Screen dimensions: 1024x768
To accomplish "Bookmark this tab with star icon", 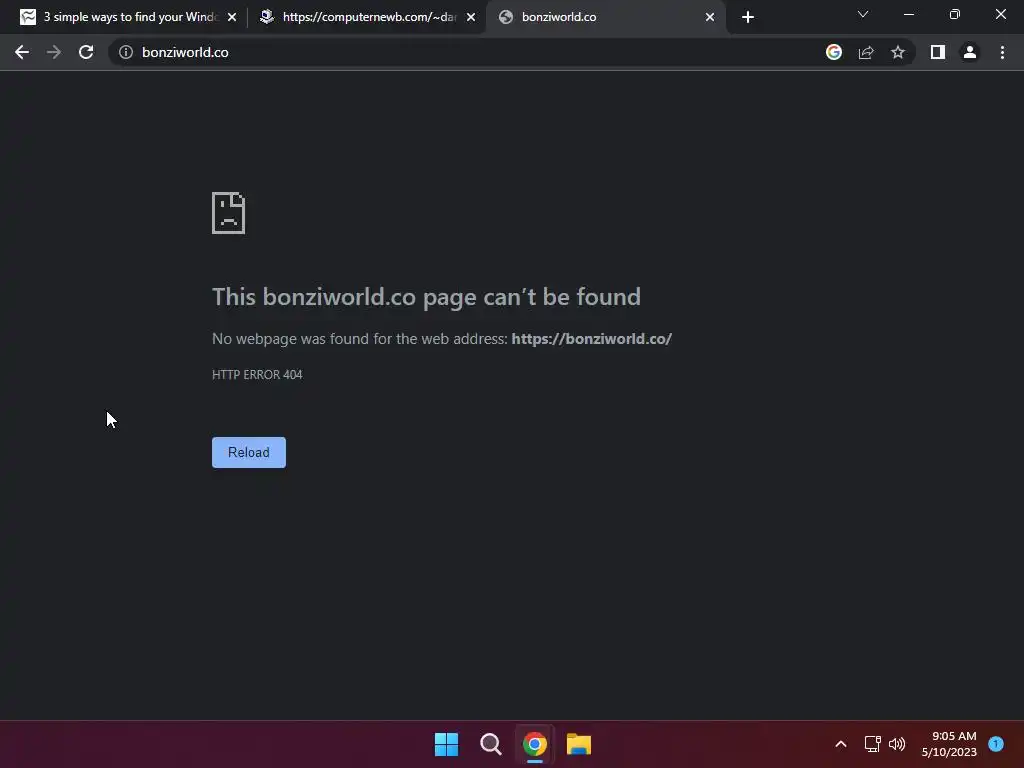I will (898, 52).
